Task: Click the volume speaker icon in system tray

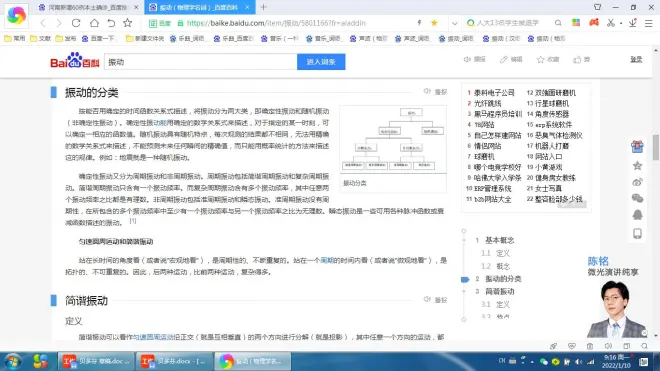Action: coord(579,361)
